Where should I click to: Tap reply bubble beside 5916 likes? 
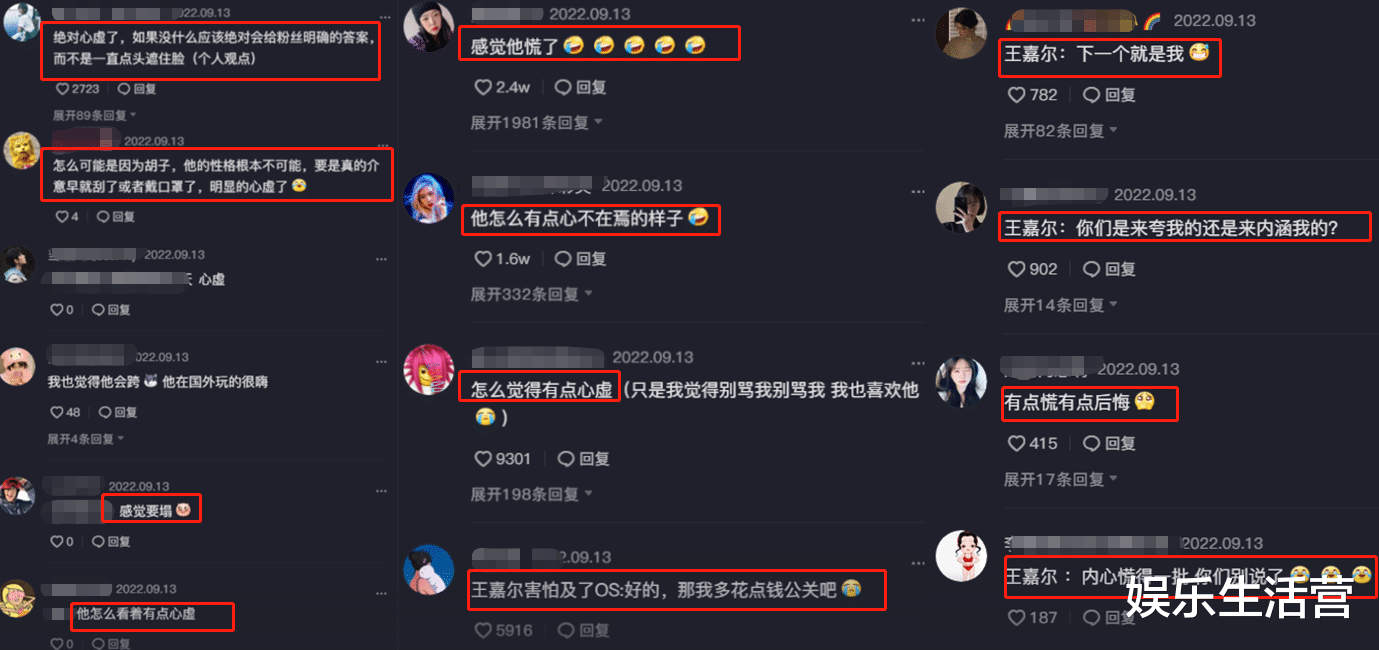564,630
